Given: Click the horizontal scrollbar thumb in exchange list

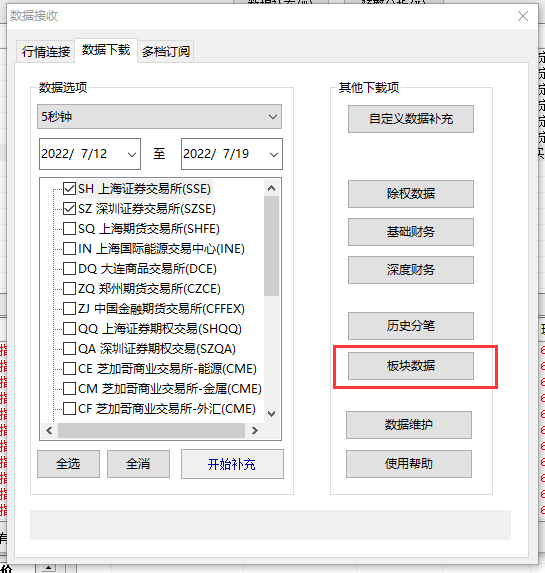Looking at the screenshot, I should pyautogui.click(x=151, y=430).
